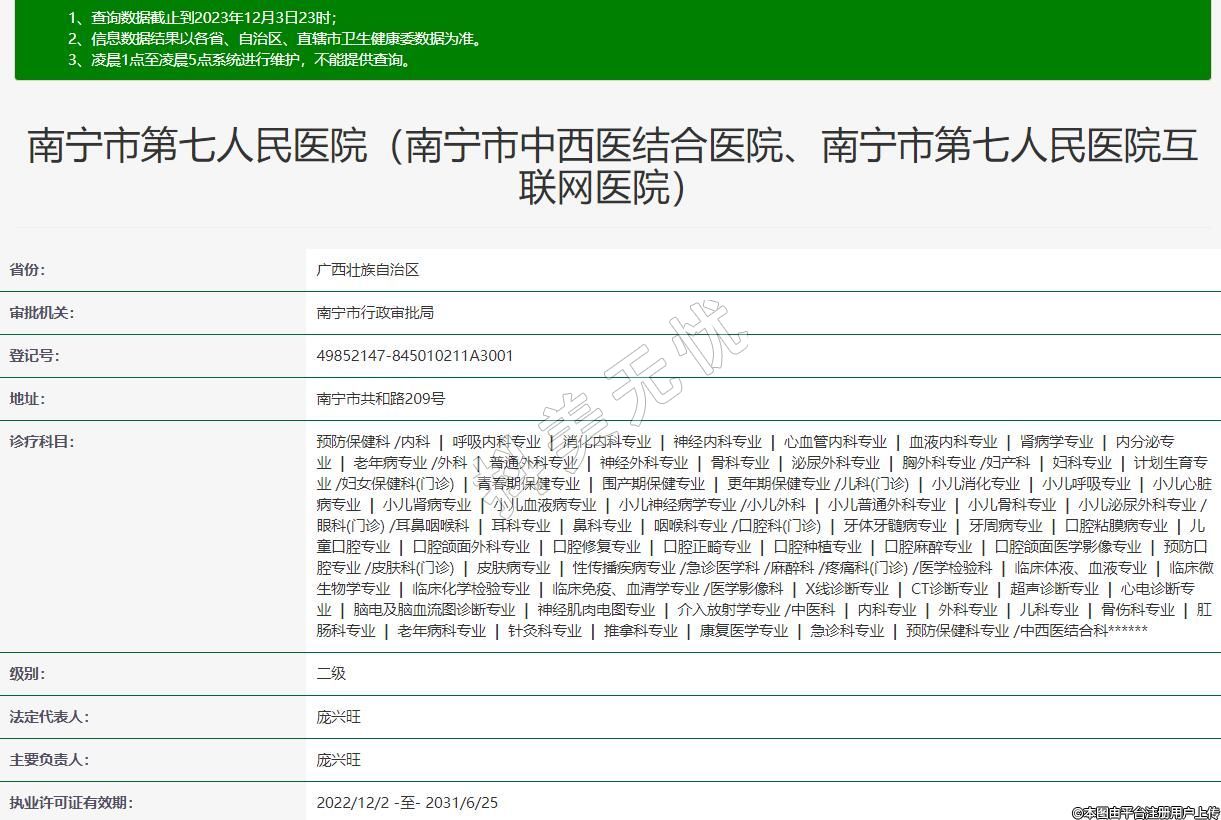This screenshot has width=1221, height=820.
Task: Select the 省份 row label
Action: [x=28, y=270]
